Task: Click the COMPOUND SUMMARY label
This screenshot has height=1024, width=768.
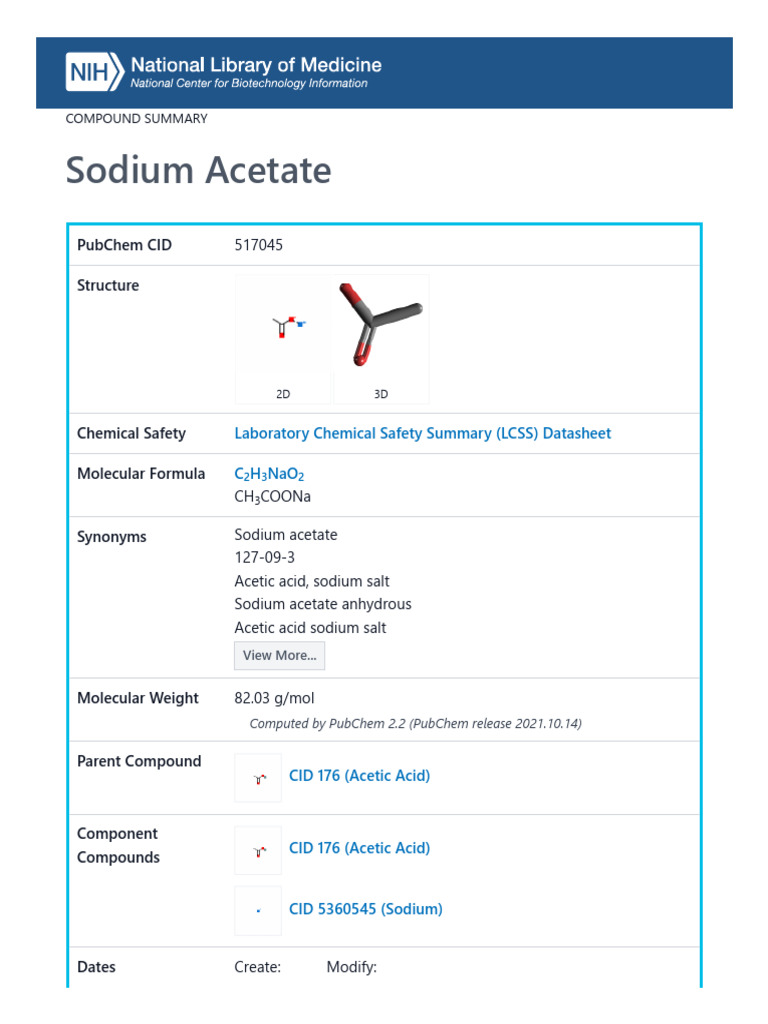Action: (x=136, y=118)
